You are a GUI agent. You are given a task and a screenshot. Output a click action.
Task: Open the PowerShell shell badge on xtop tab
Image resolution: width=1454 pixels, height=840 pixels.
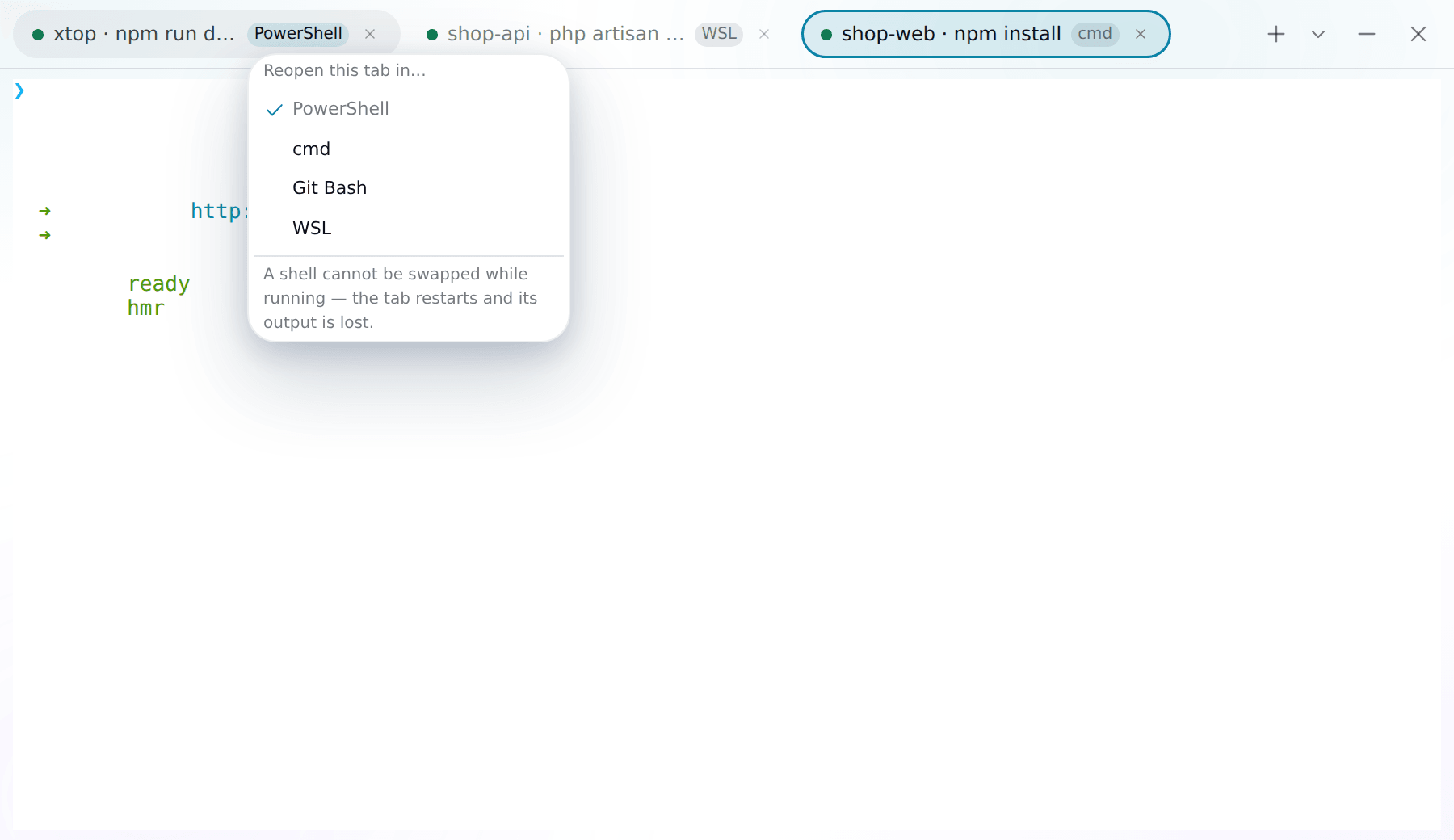coord(298,34)
